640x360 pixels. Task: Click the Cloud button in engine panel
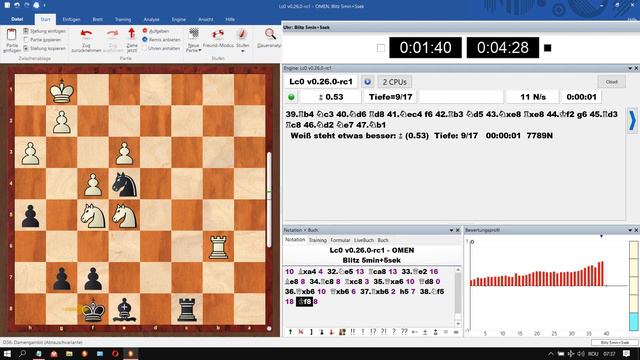[x=611, y=82]
